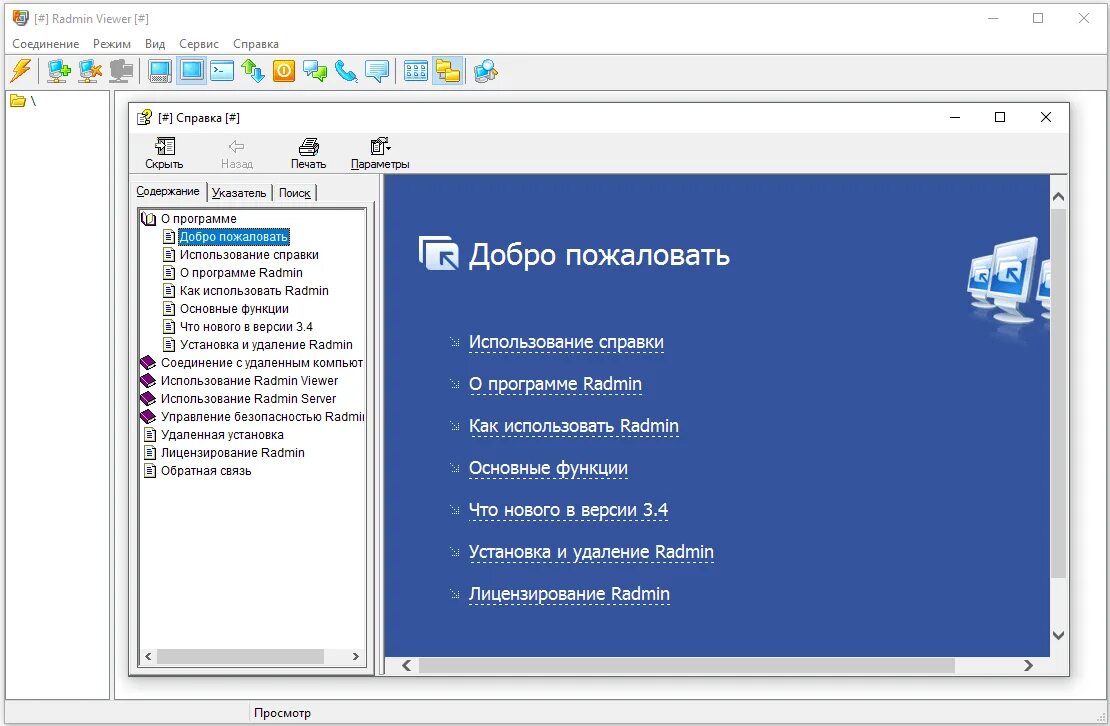Select the Send Message bubble icon

[377, 71]
